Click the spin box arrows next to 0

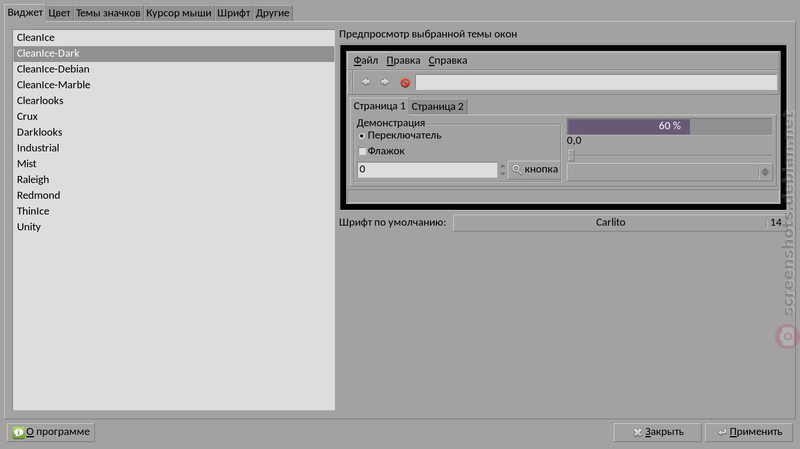tap(503, 170)
